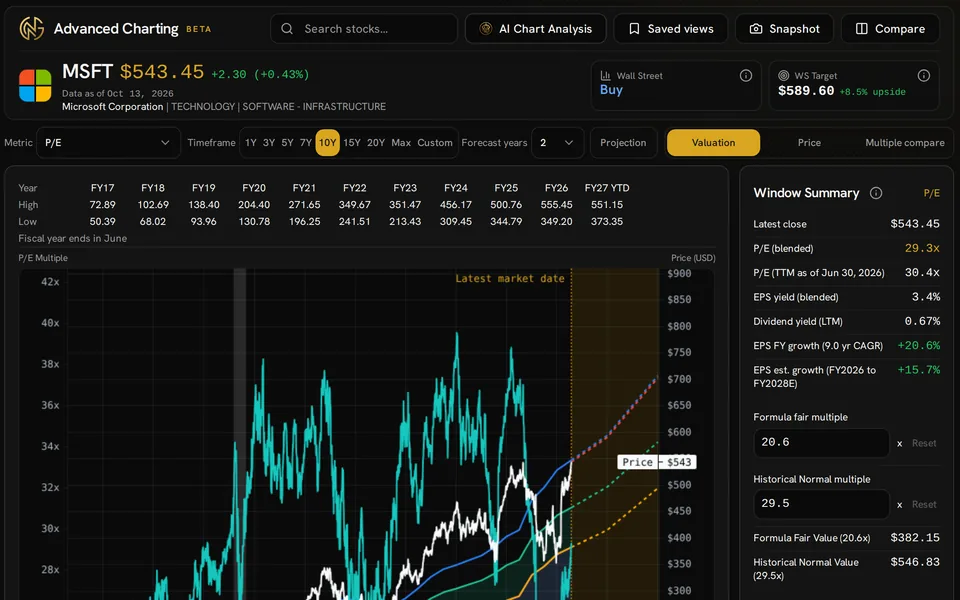Take a chart Snapshot
Viewport: 960px width, 600px height.
(784, 29)
